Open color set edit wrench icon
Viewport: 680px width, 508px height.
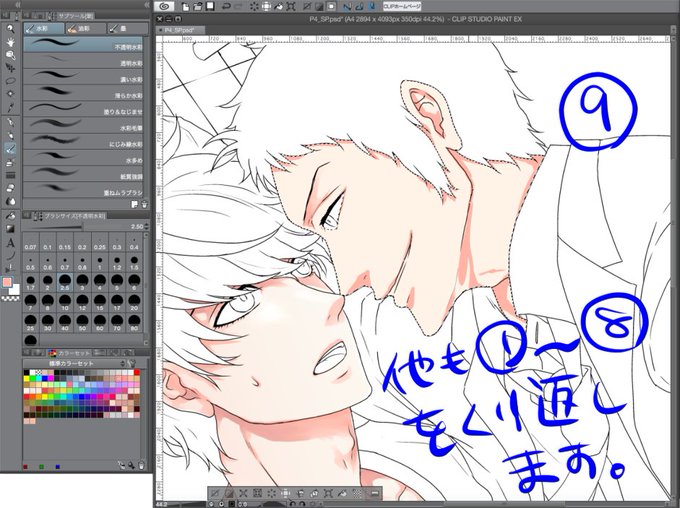pos(133,363)
